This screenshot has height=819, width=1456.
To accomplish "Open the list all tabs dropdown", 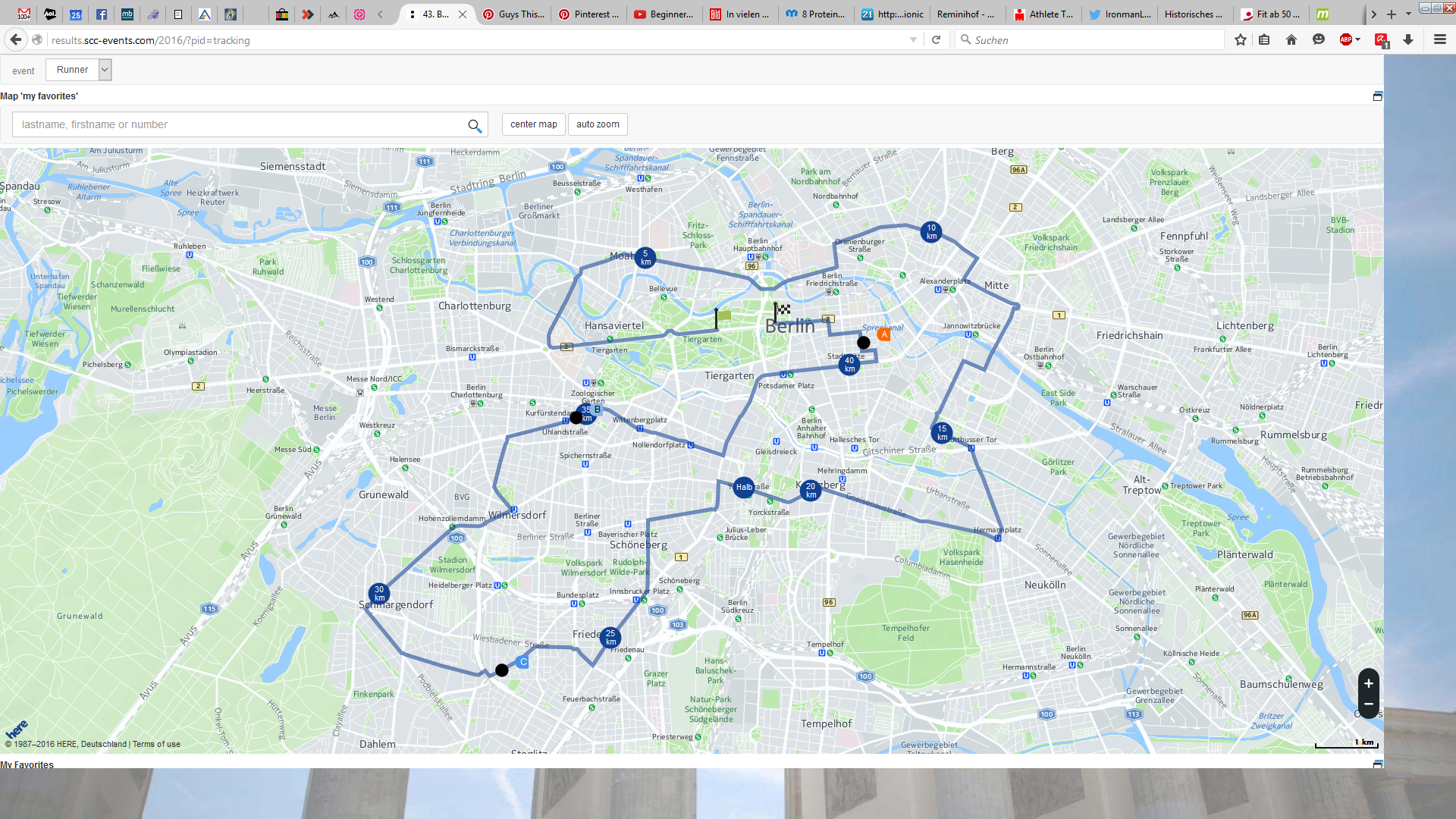I will point(1408,14).
